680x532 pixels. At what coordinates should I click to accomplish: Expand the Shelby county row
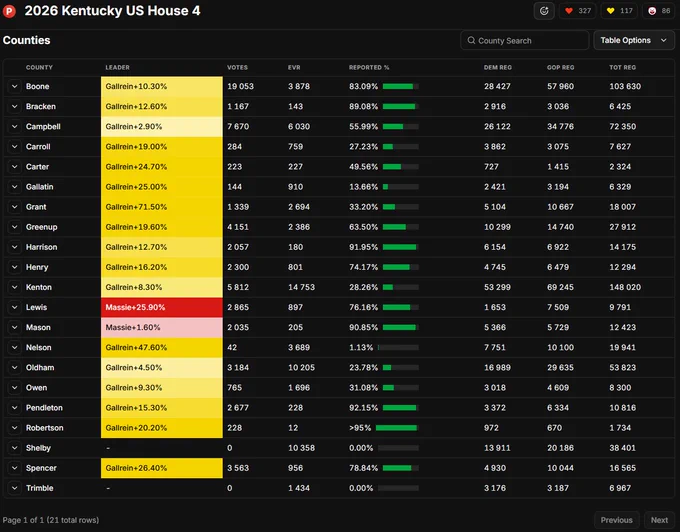14,448
